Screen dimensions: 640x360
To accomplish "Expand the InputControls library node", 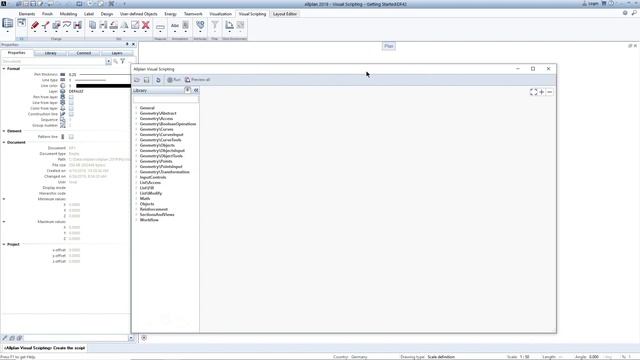I will pos(136,177).
